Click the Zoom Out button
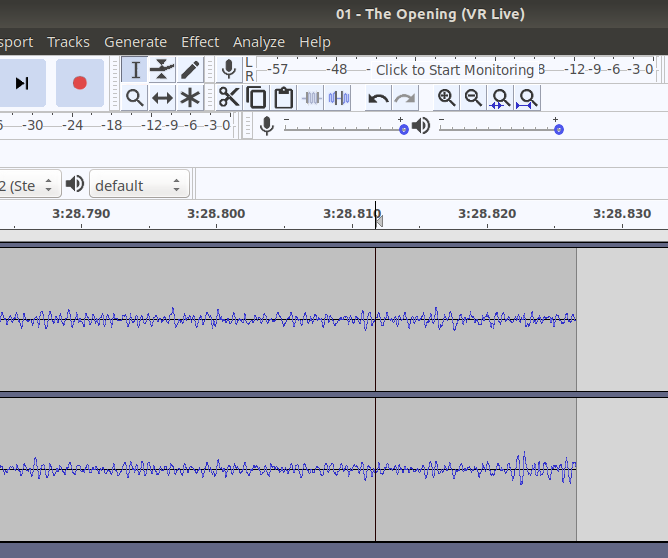The width and height of the screenshot is (668, 558). coord(473,98)
